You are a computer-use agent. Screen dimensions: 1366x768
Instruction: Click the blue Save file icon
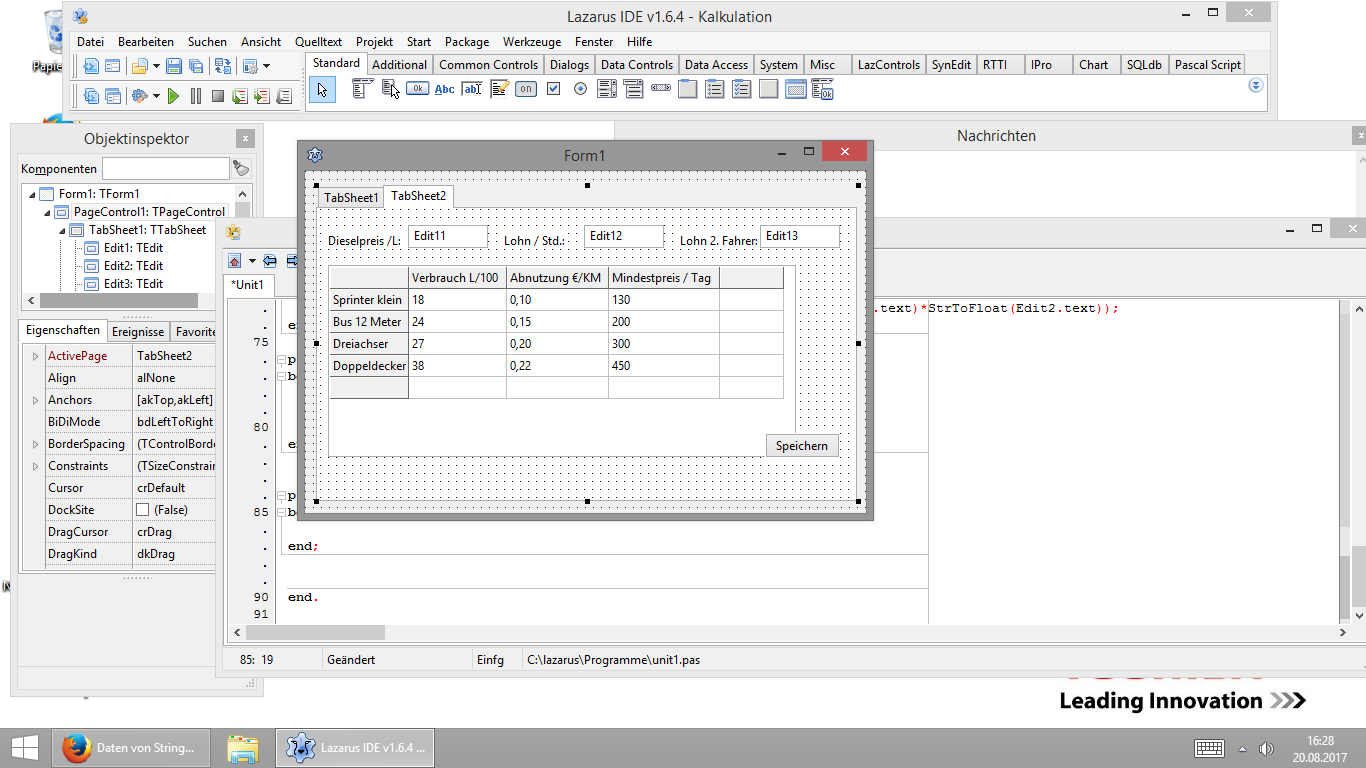[x=174, y=66]
